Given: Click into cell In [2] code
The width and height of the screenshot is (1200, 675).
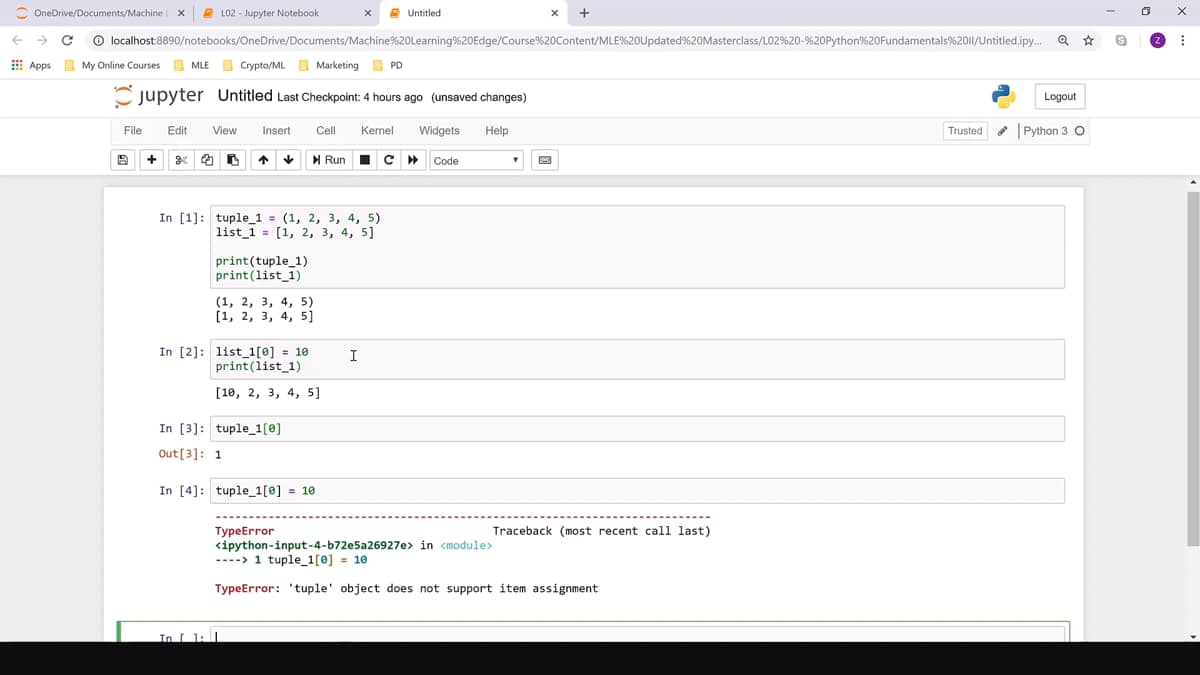Looking at the screenshot, I should click(637, 359).
